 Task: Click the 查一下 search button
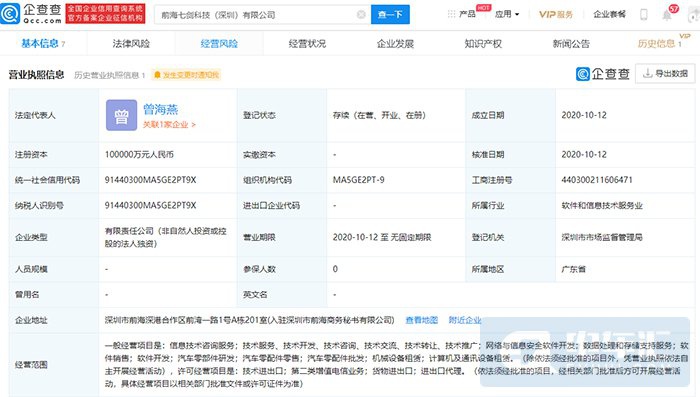tap(390, 15)
